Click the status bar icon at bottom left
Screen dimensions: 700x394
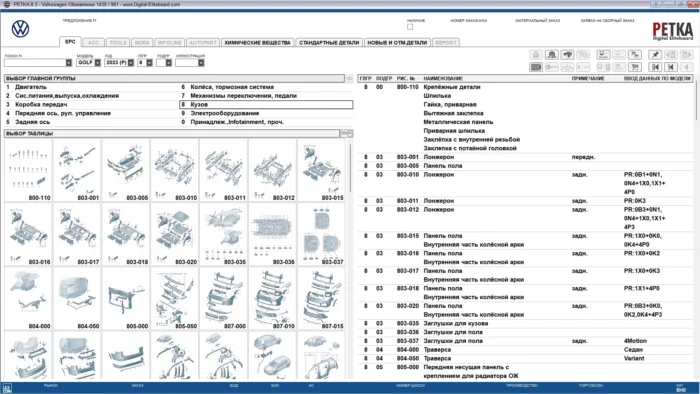click(x=7, y=388)
